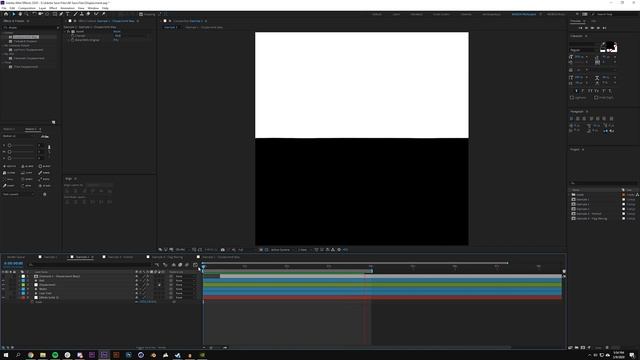This screenshot has height=360, width=640.
Task: Click the eyedropper in the Character panel
Action: 603,43
